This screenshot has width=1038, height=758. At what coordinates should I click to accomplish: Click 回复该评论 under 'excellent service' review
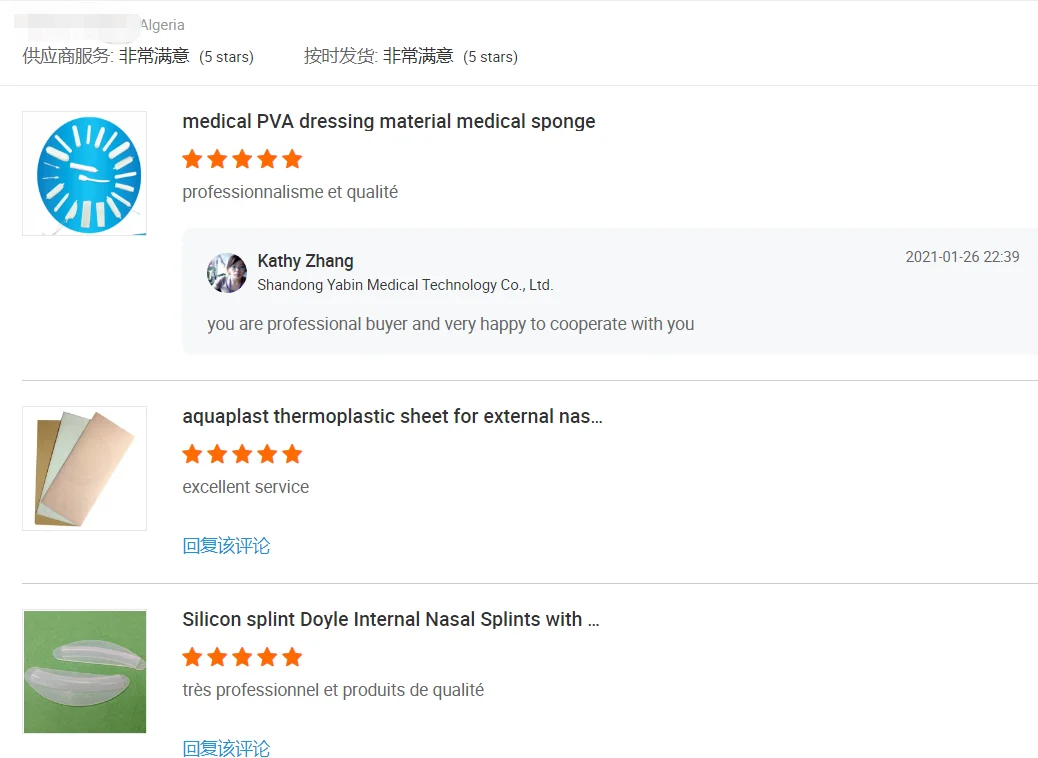pyautogui.click(x=226, y=546)
